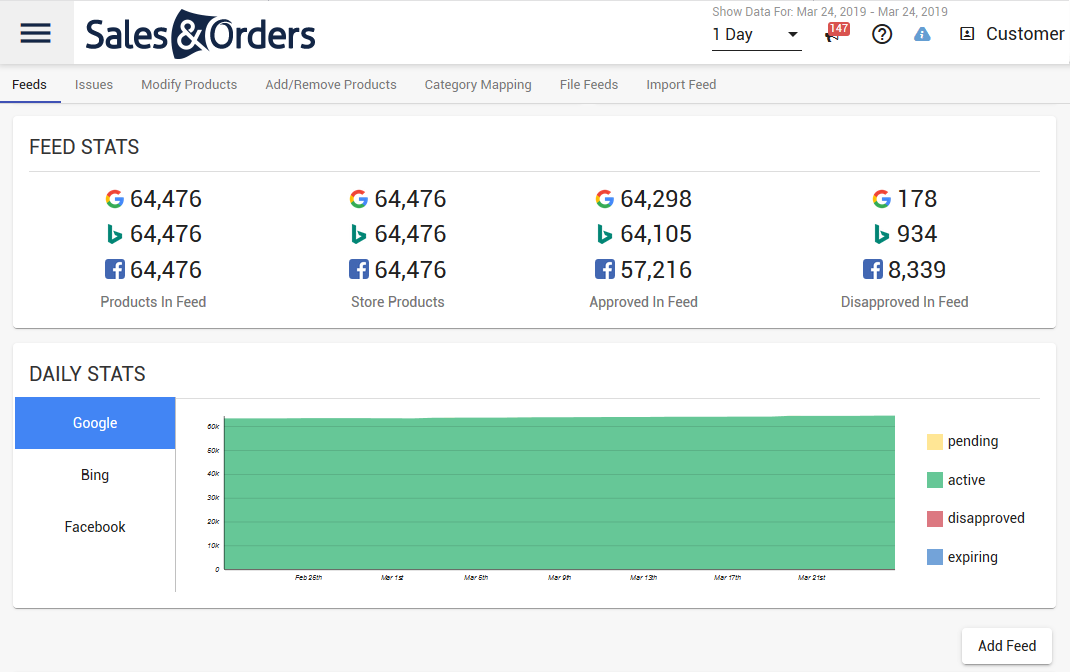
Task: Click the blue alert cloud icon
Action: click(922, 34)
